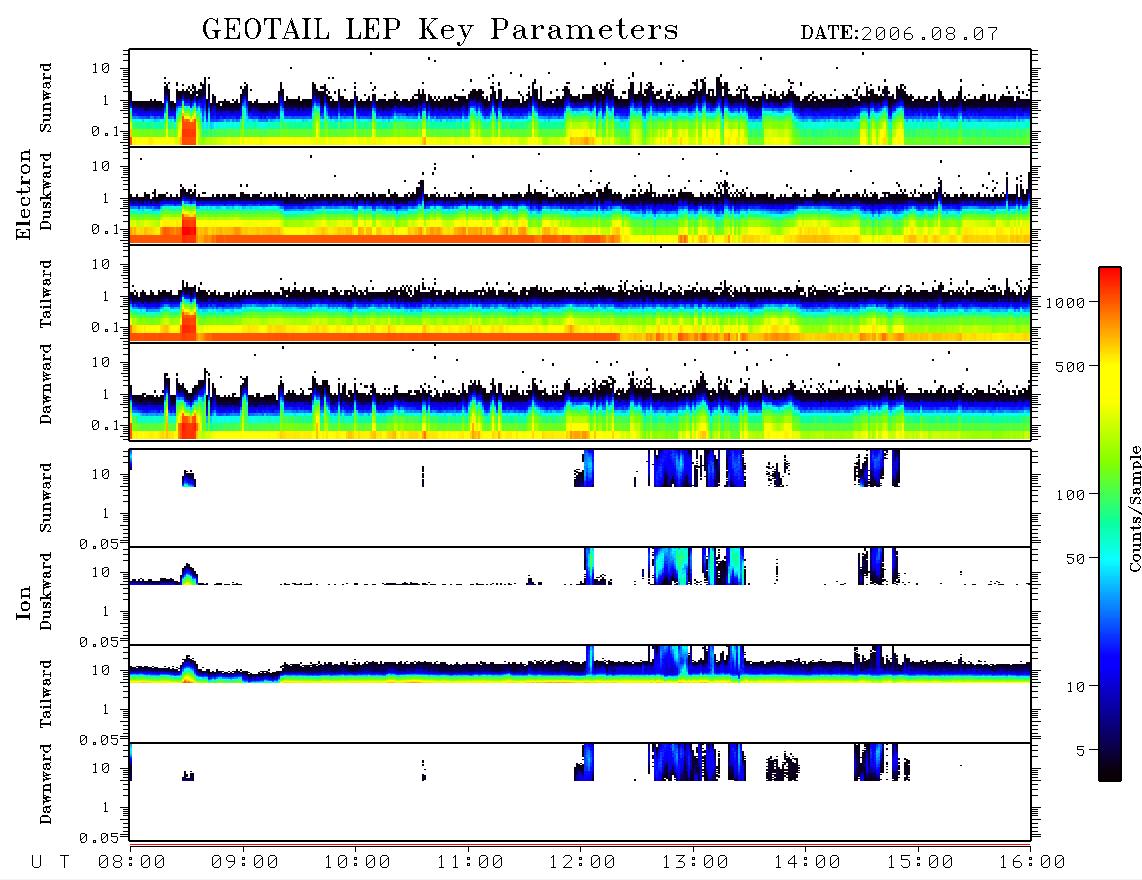The width and height of the screenshot is (1142, 880).
Task: Select the Ion "Sunward" panel label
Action: tap(46, 498)
